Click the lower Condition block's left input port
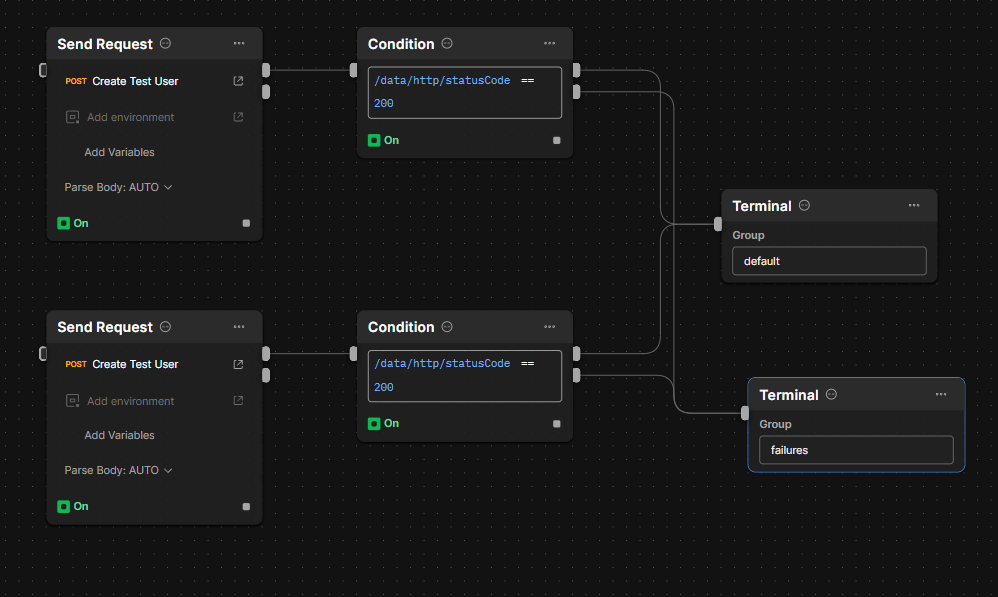Viewport: 998px width, 597px height. [x=353, y=353]
